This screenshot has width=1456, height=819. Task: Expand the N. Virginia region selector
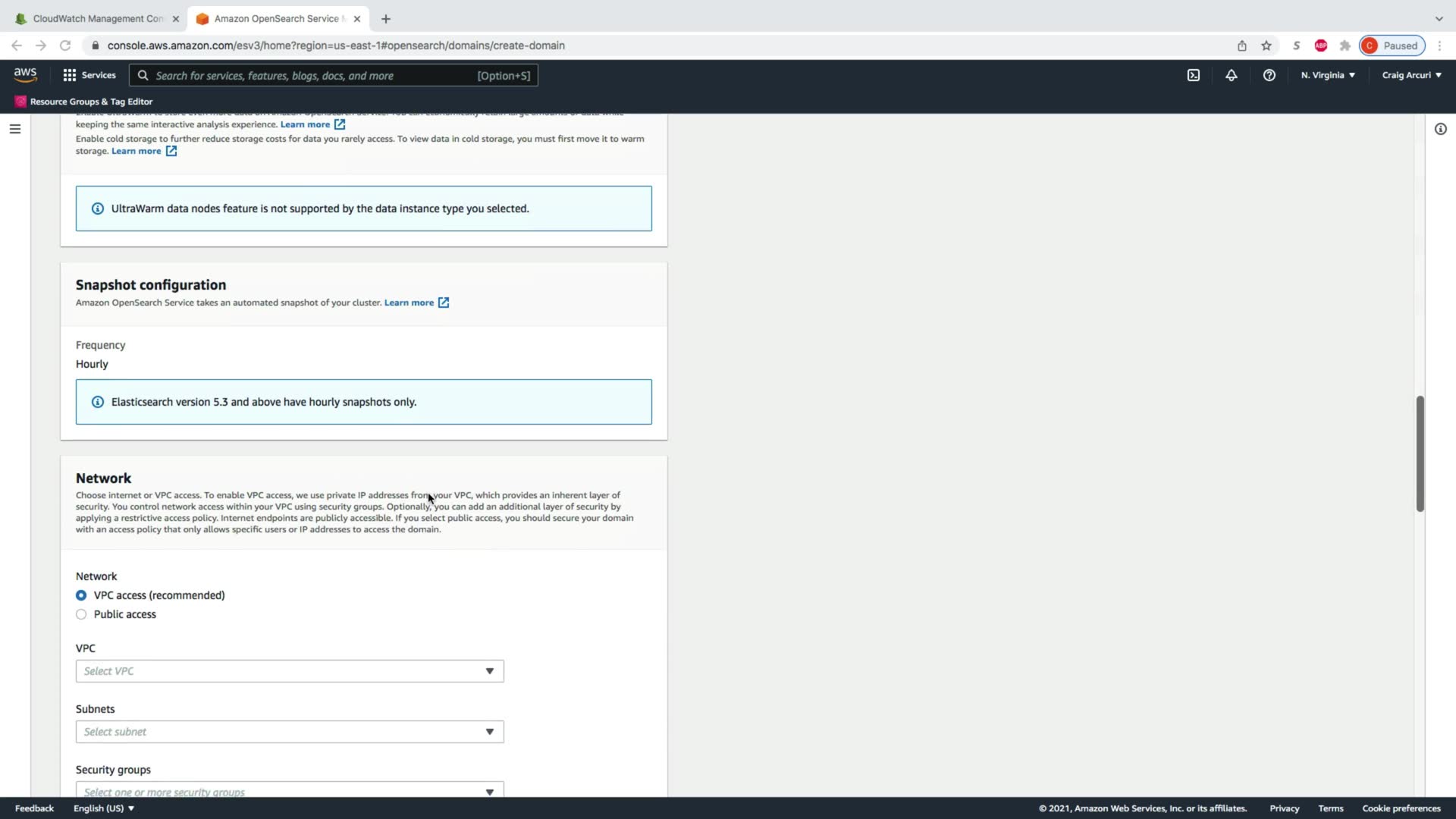pyautogui.click(x=1327, y=75)
